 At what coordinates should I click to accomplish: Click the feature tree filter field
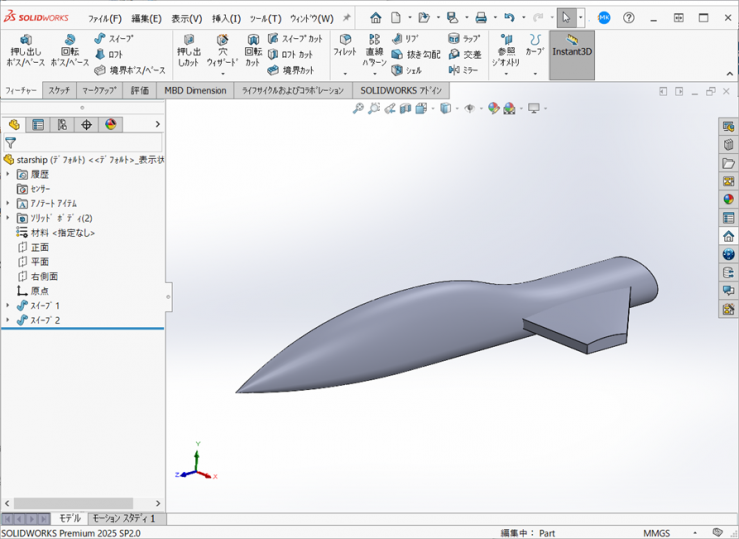pyautogui.click(x=85, y=143)
